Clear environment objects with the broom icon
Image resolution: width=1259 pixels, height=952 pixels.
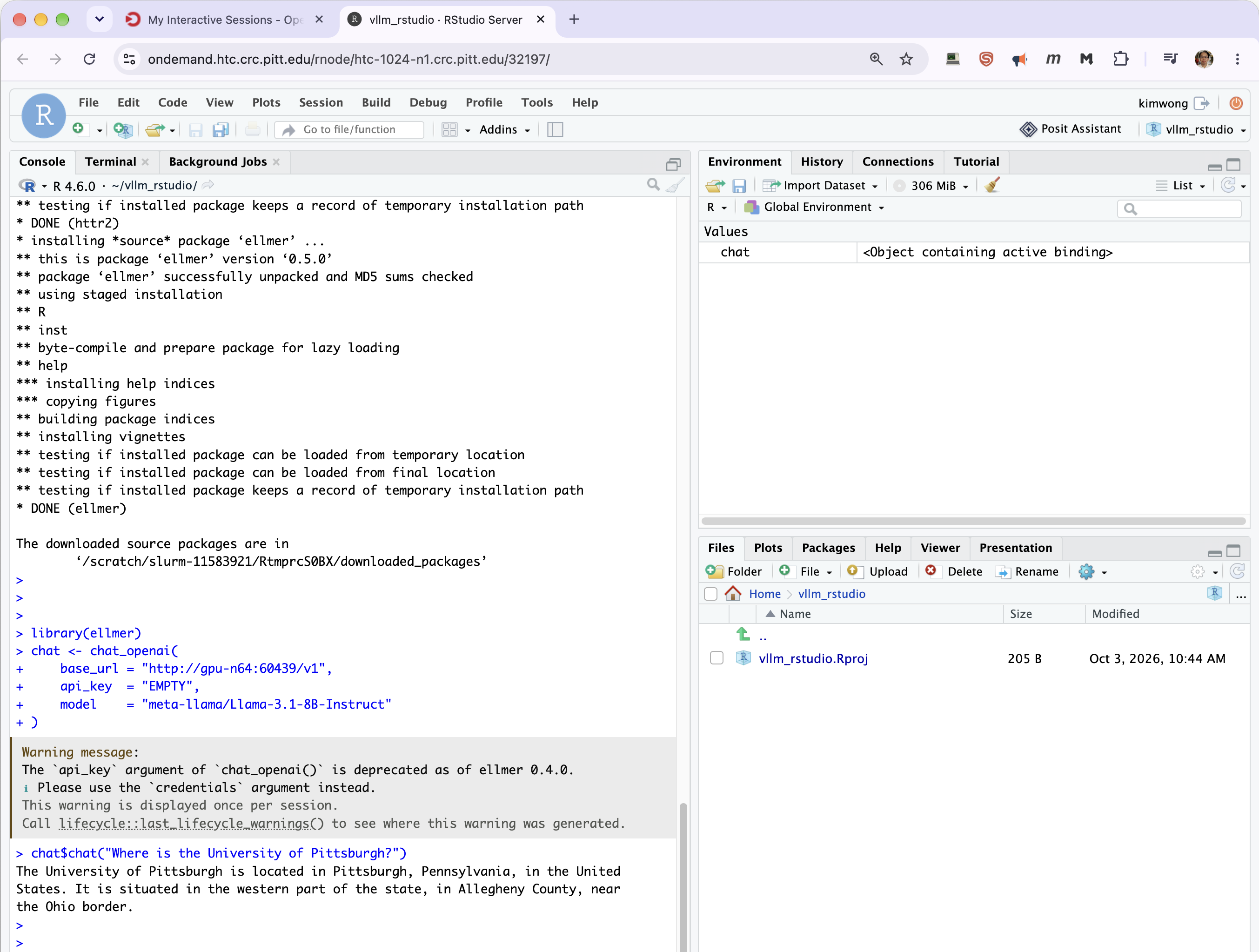[x=992, y=185]
